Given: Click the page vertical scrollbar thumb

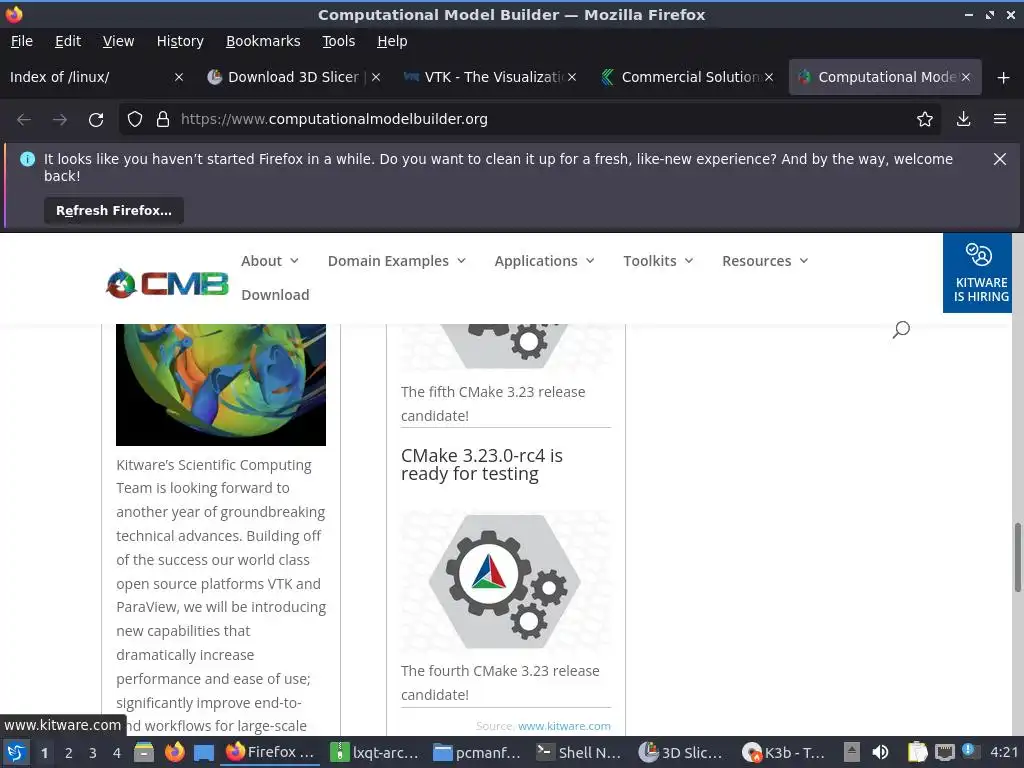Looking at the screenshot, I should coord(1017,557).
